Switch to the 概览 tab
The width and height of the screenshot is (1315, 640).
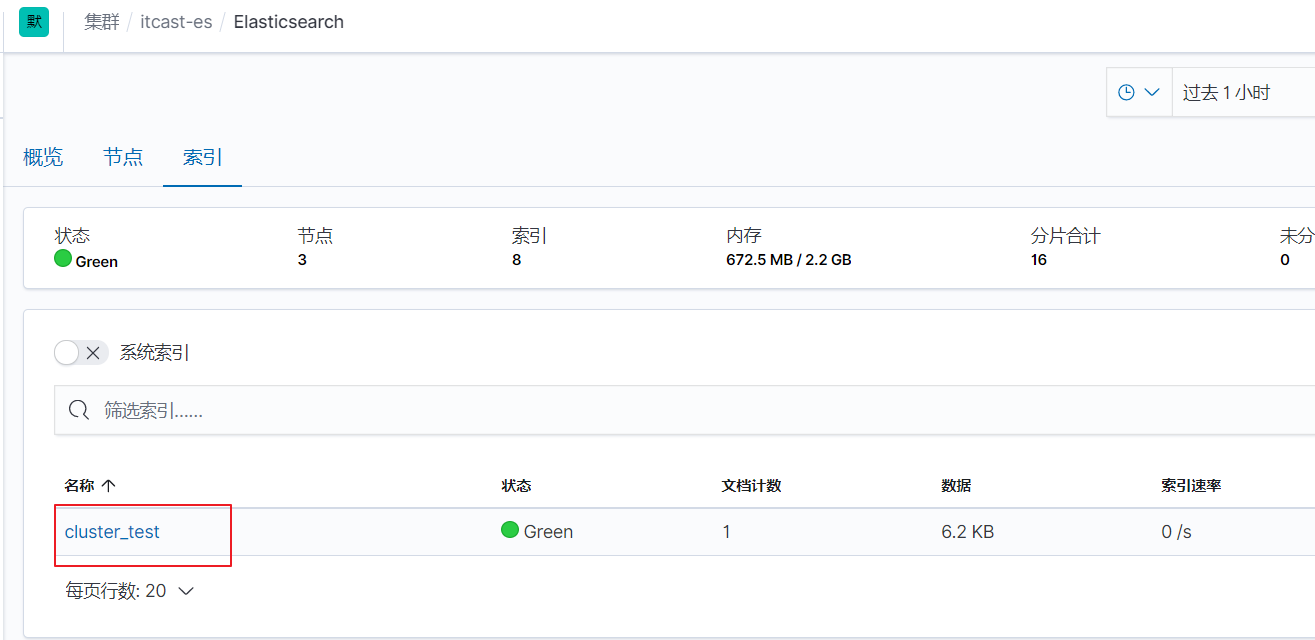[x=43, y=157]
